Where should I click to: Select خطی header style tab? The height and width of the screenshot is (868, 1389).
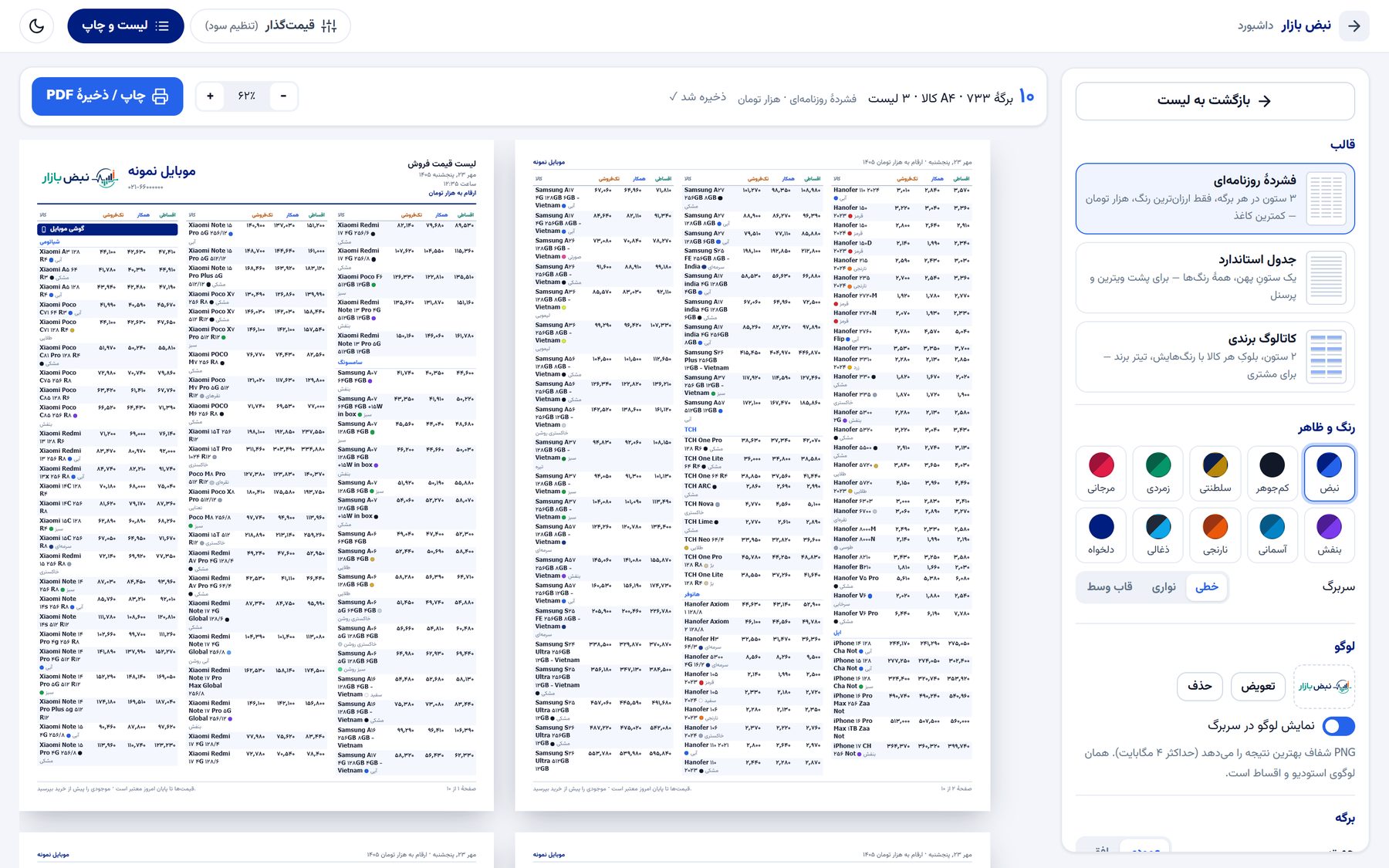(x=1207, y=587)
